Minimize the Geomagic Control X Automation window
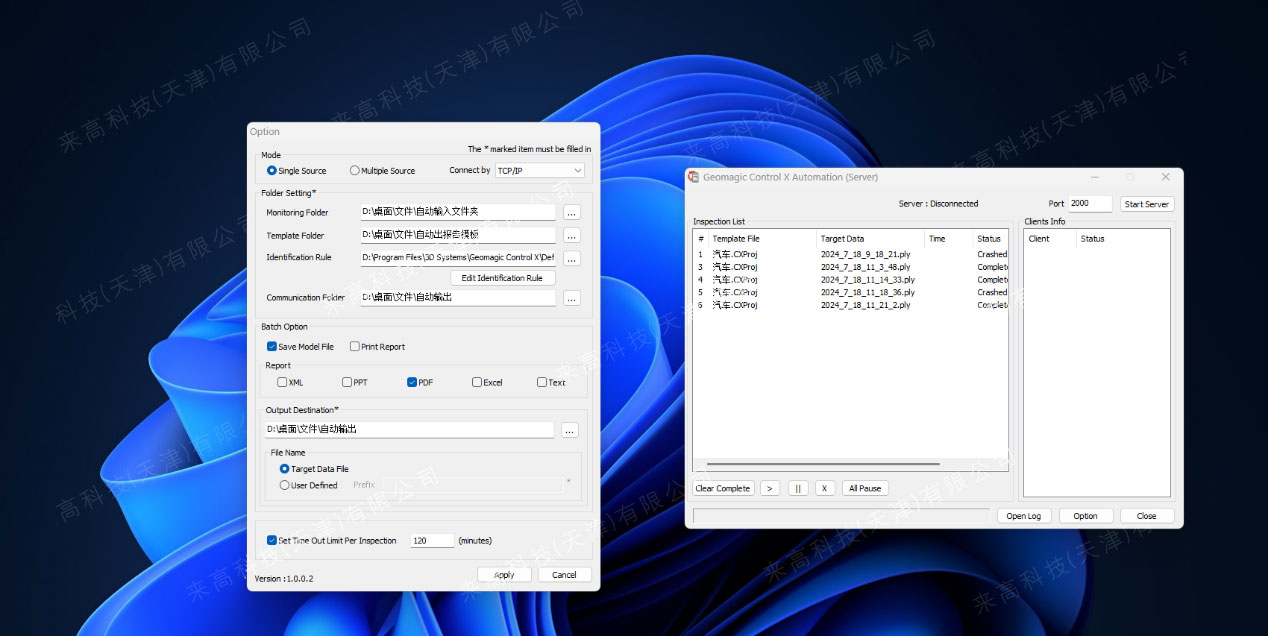 [x=1095, y=177]
